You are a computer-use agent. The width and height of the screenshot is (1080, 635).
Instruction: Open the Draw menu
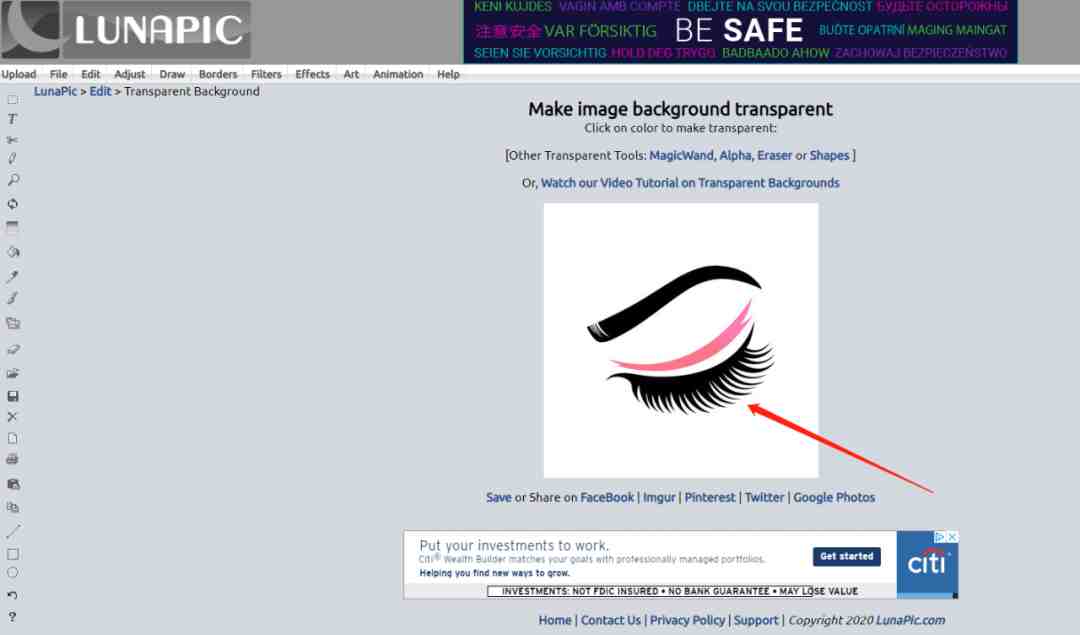coord(172,74)
